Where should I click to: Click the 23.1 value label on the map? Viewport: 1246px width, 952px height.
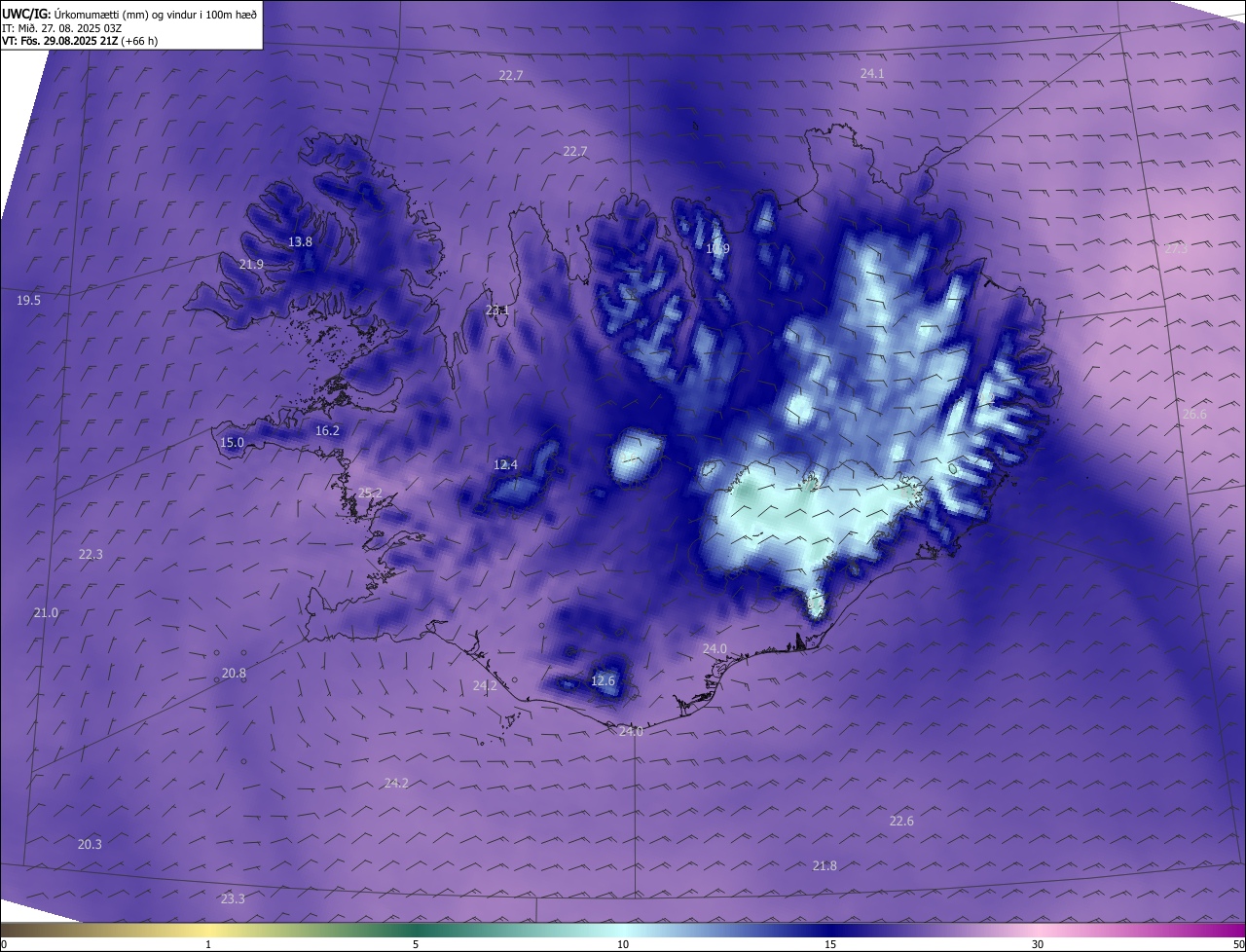497,311
